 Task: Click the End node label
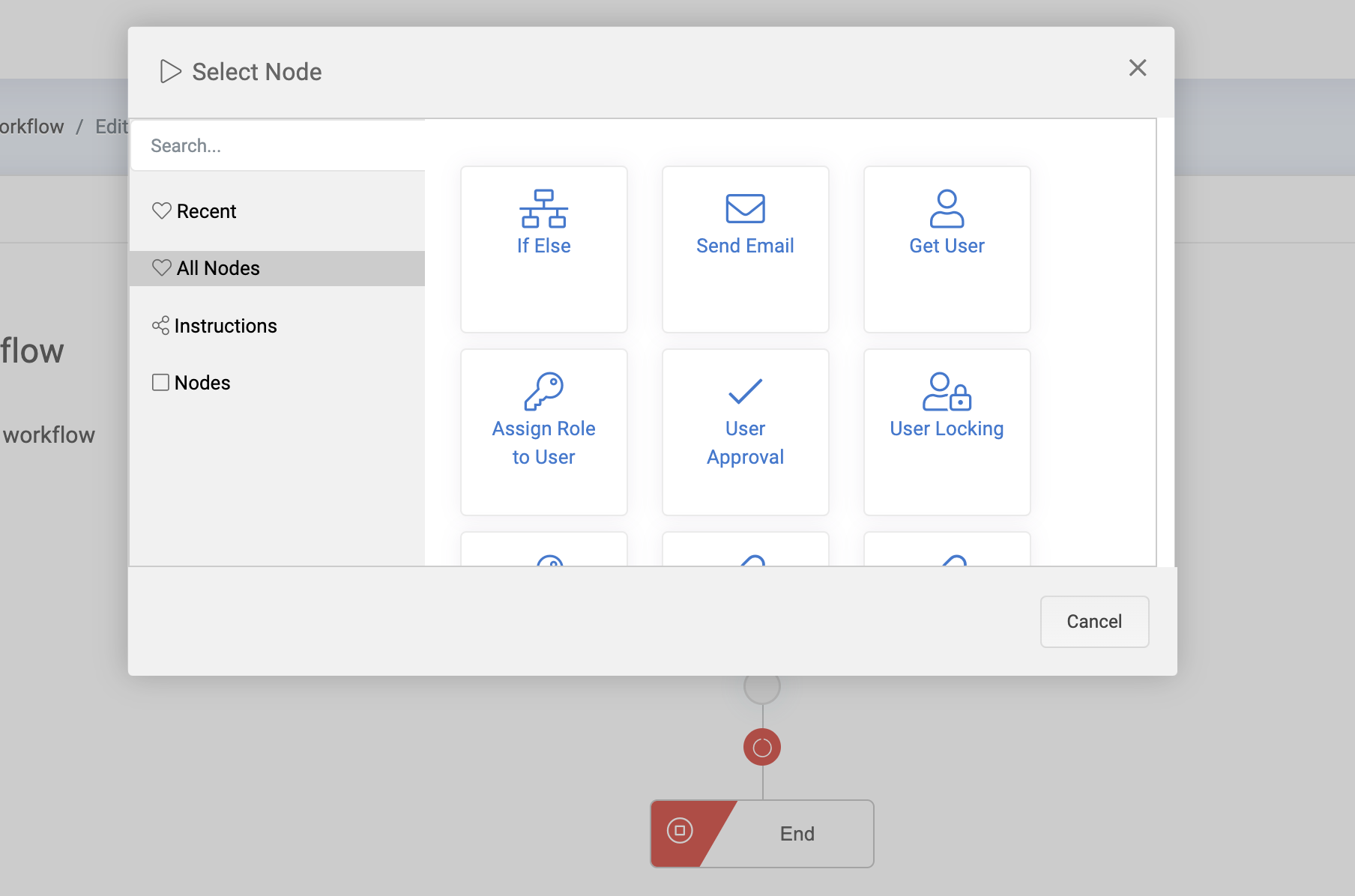797,834
